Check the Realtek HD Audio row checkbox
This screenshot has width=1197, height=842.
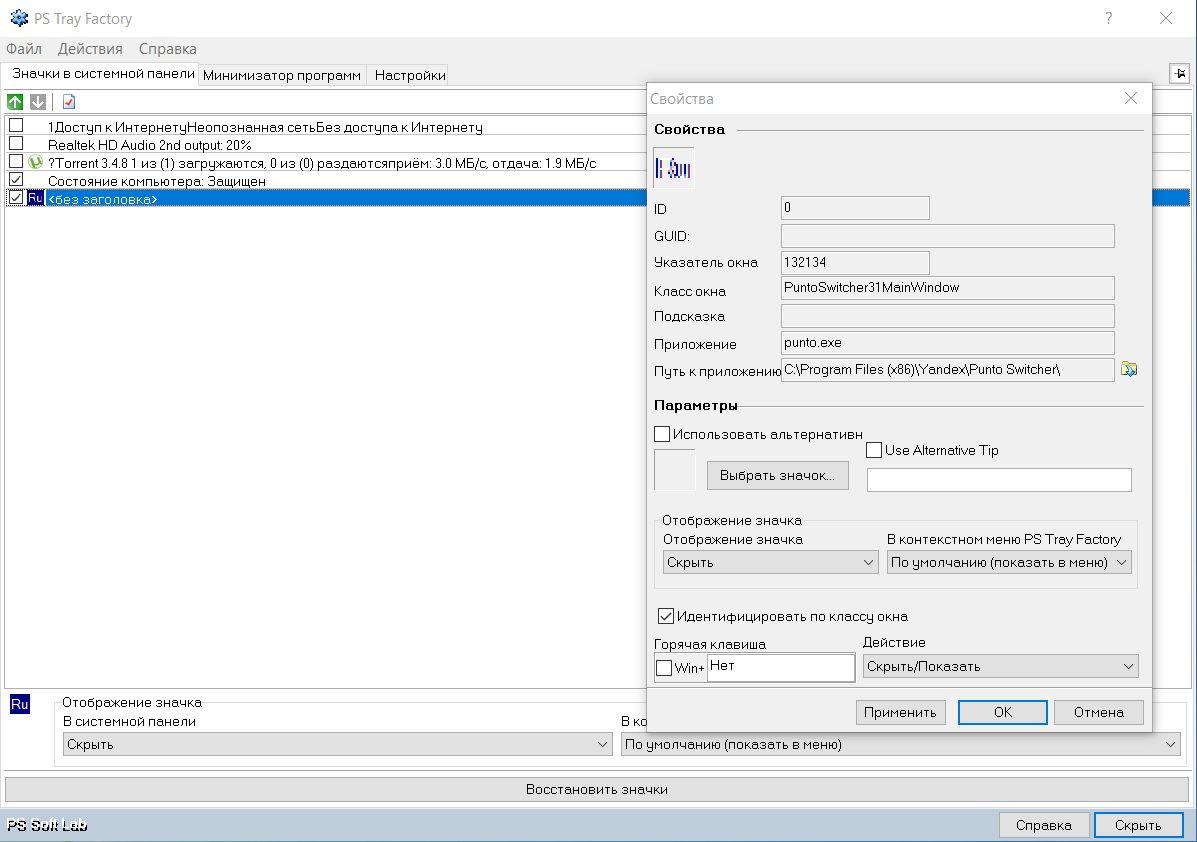[16, 144]
